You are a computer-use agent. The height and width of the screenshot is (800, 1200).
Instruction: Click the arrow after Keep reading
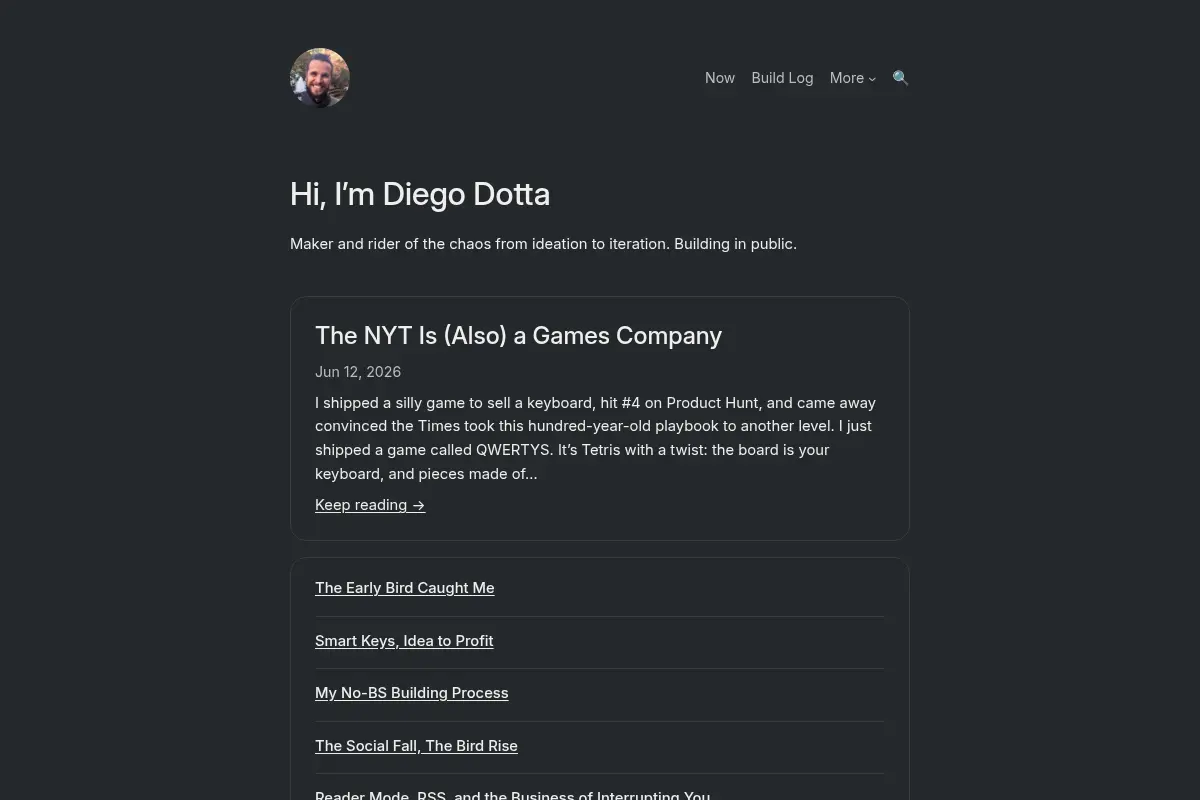pyautogui.click(x=419, y=505)
